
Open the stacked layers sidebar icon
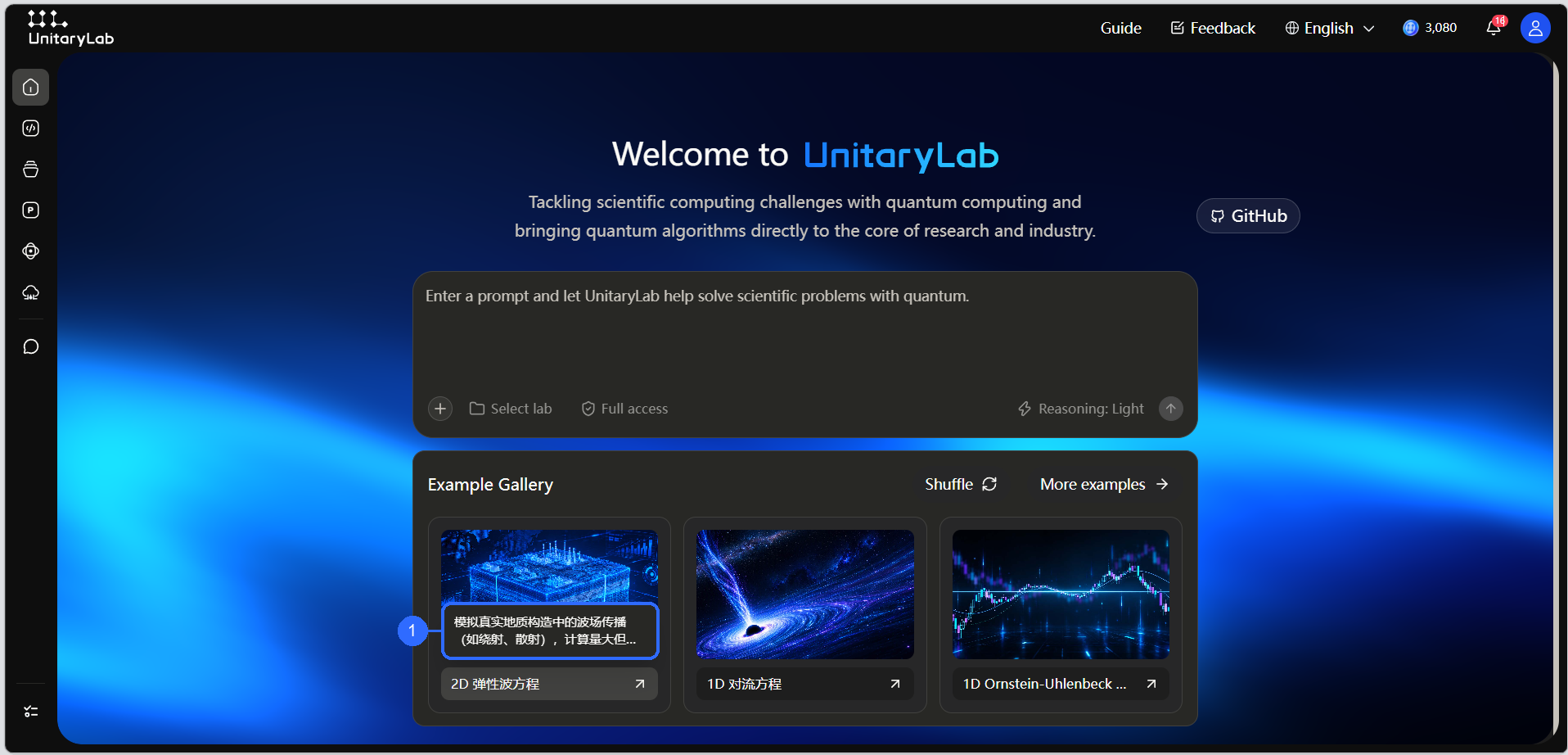coord(31,170)
